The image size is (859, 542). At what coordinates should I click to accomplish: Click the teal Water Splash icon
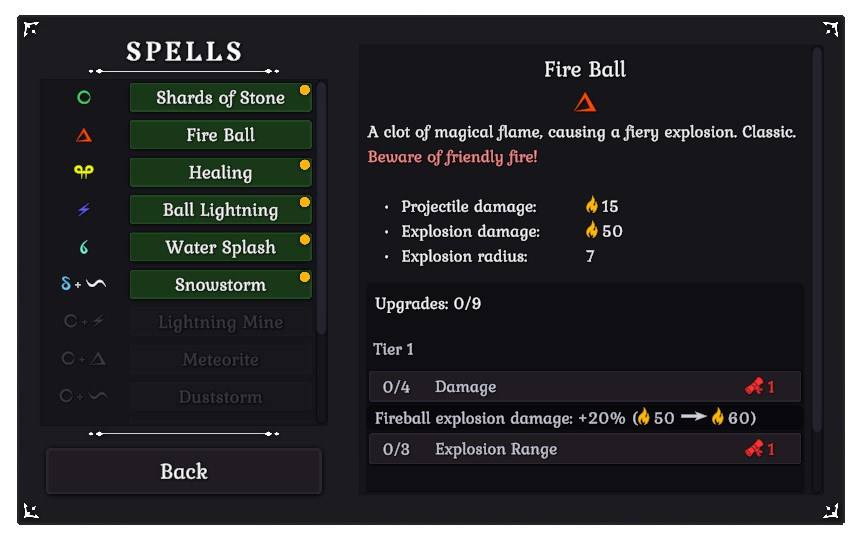(84, 247)
